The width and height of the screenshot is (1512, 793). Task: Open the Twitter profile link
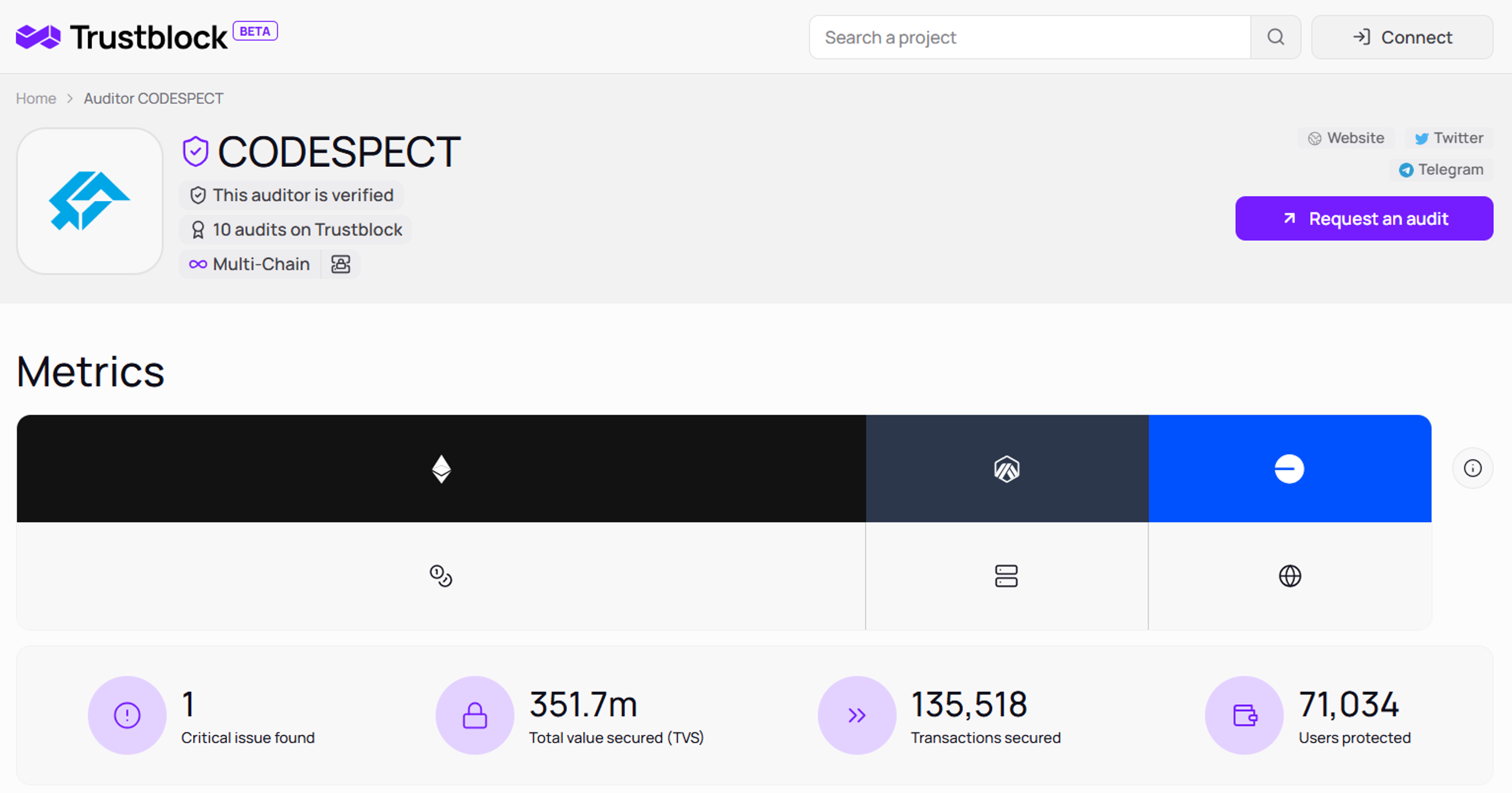1449,138
